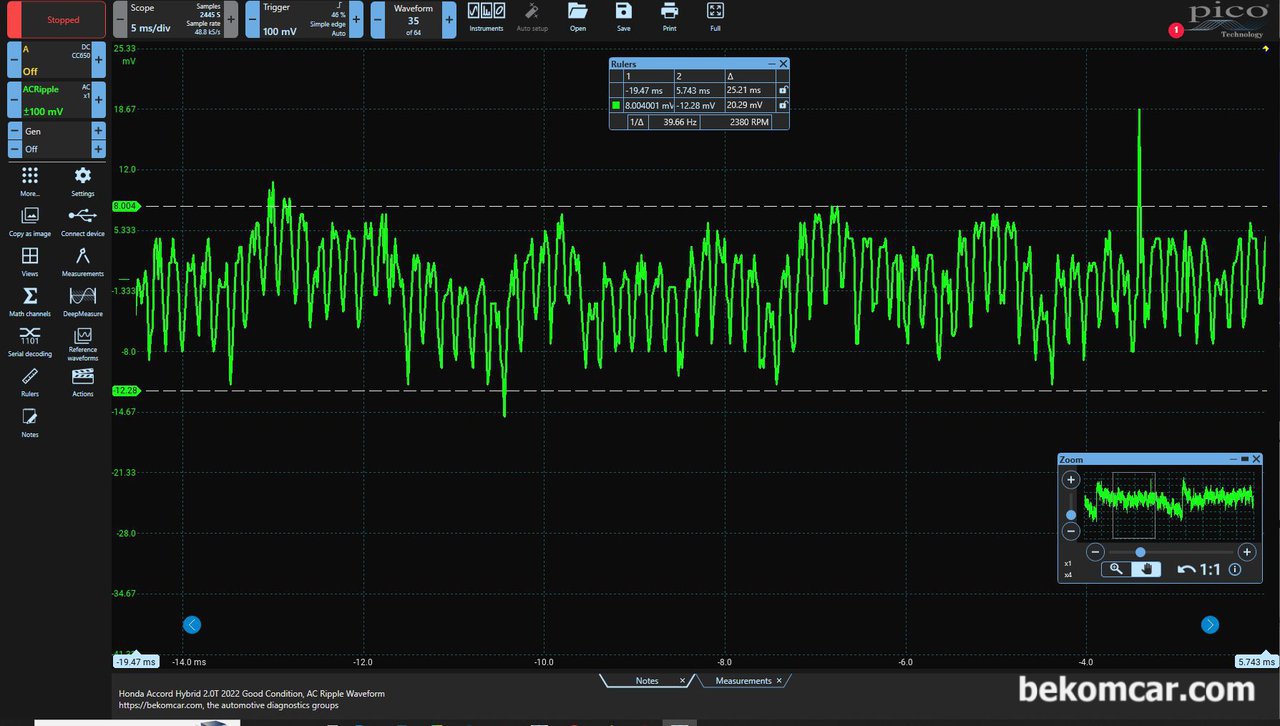The height and width of the screenshot is (726, 1280).
Task: Select the Notes tab at bottom
Action: 647,681
